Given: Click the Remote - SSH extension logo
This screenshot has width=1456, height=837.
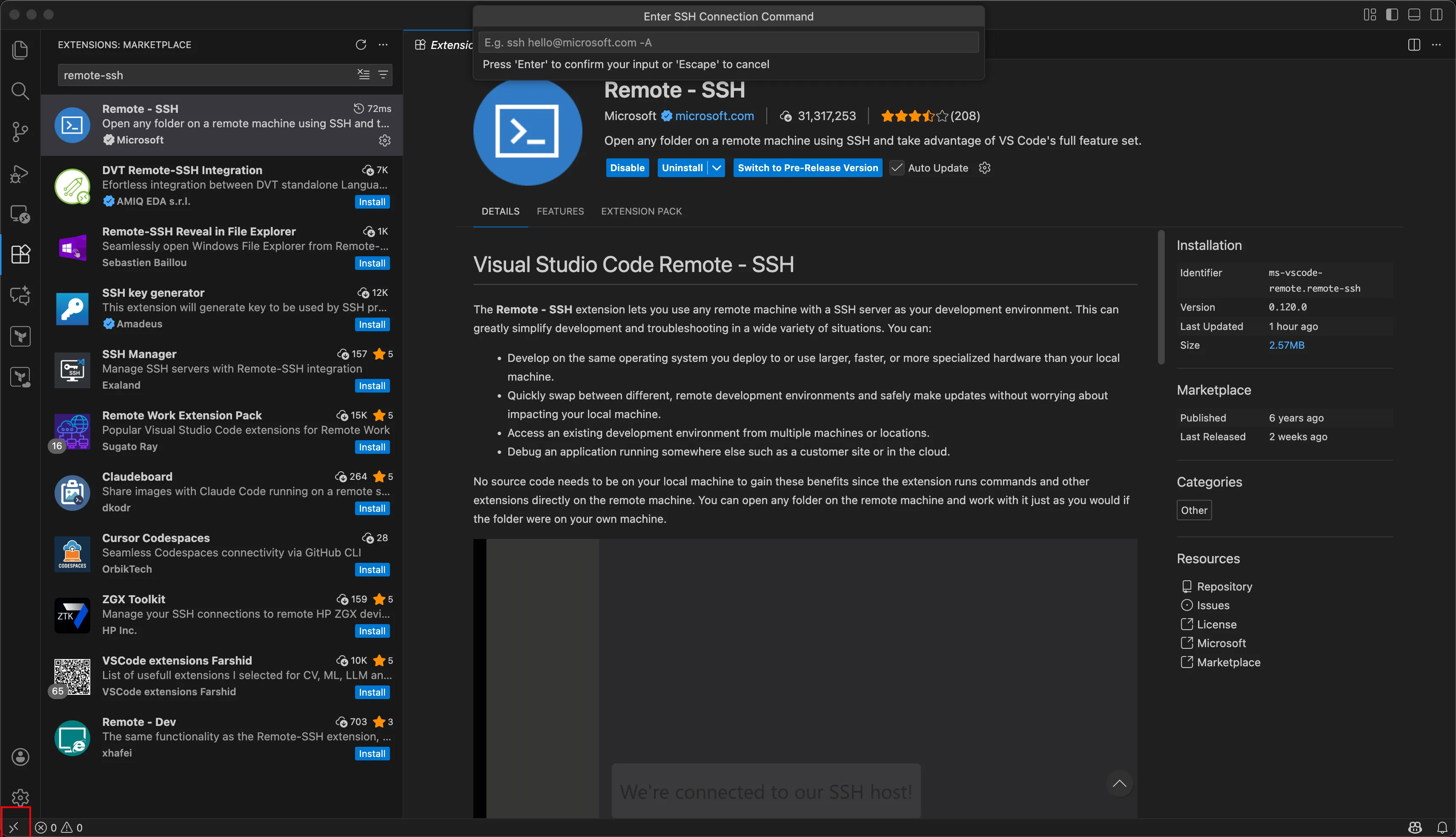Looking at the screenshot, I should 527,132.
